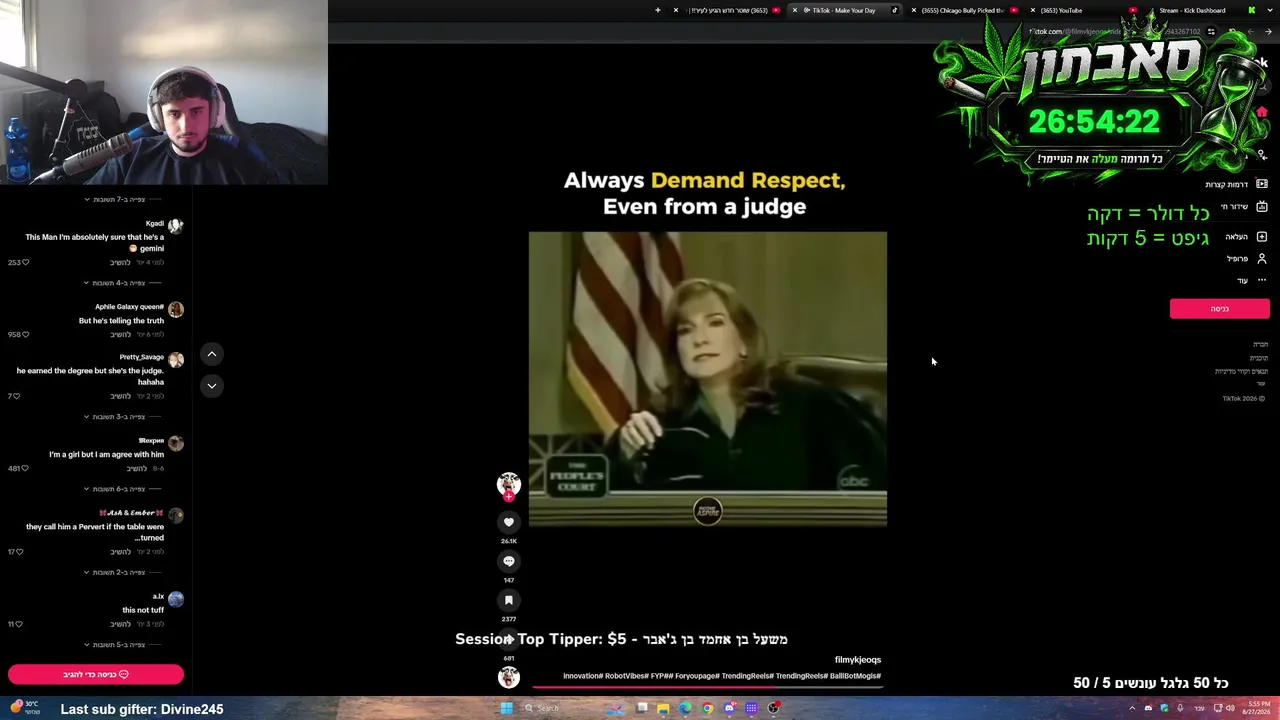1280x720 pixels.
Task: Go to the next video with down arrow
Action: tap(211, 385)
